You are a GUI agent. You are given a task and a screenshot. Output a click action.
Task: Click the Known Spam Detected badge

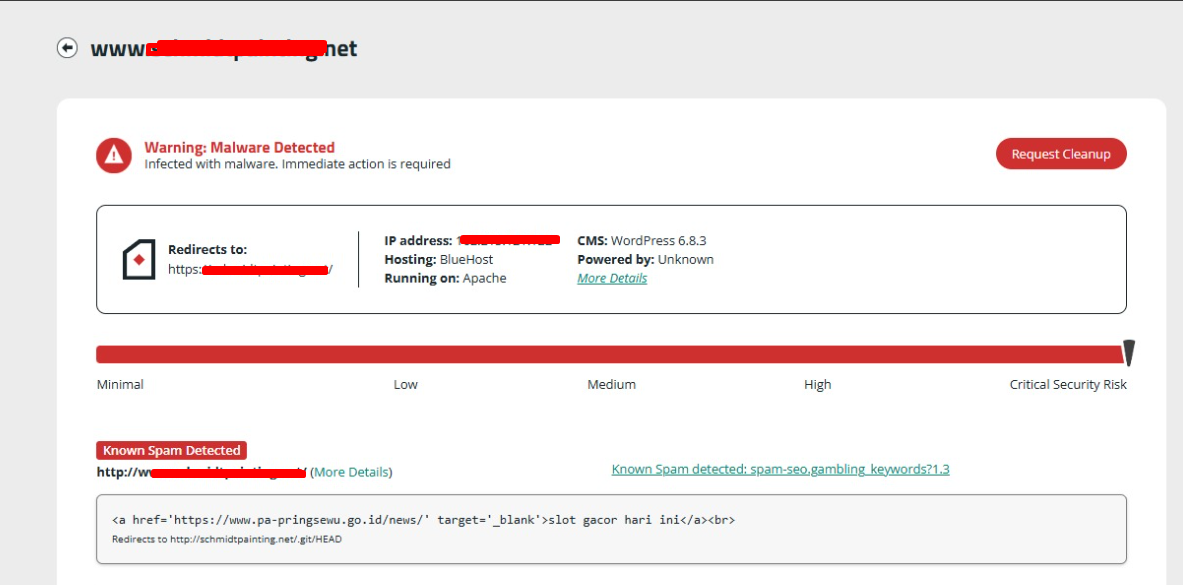171,450
